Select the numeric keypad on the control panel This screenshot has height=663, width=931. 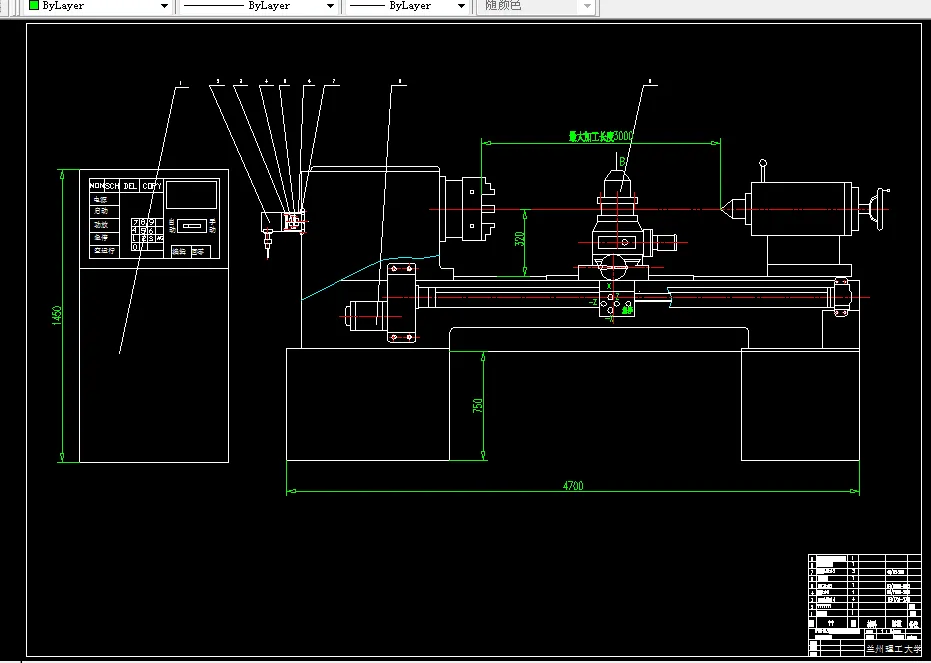tap(145, 234)
